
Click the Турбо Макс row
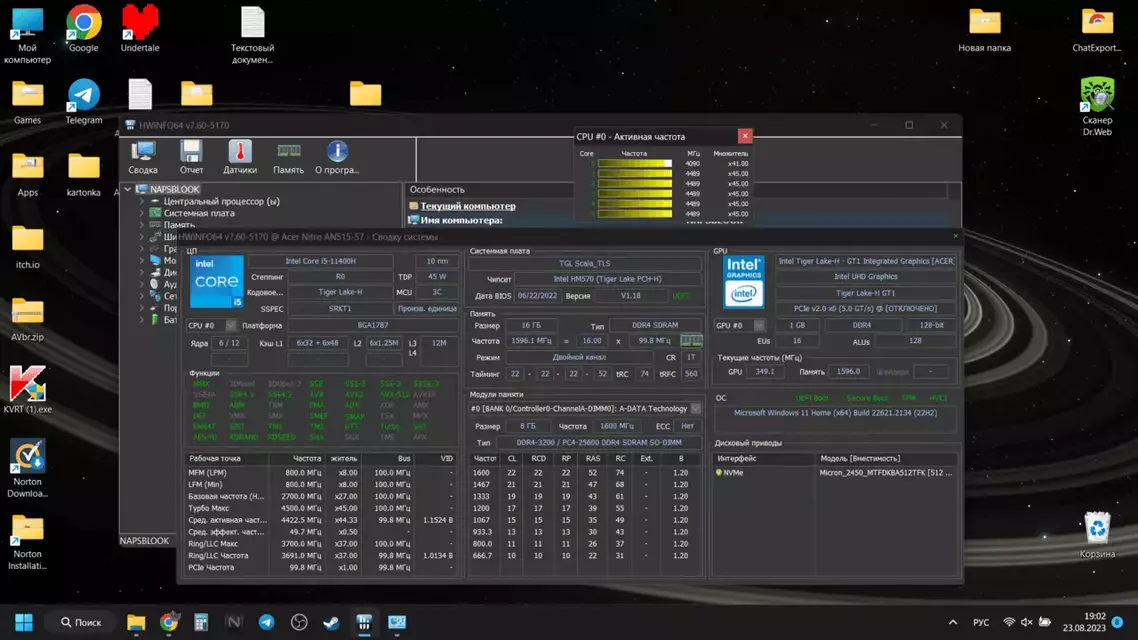321,508
